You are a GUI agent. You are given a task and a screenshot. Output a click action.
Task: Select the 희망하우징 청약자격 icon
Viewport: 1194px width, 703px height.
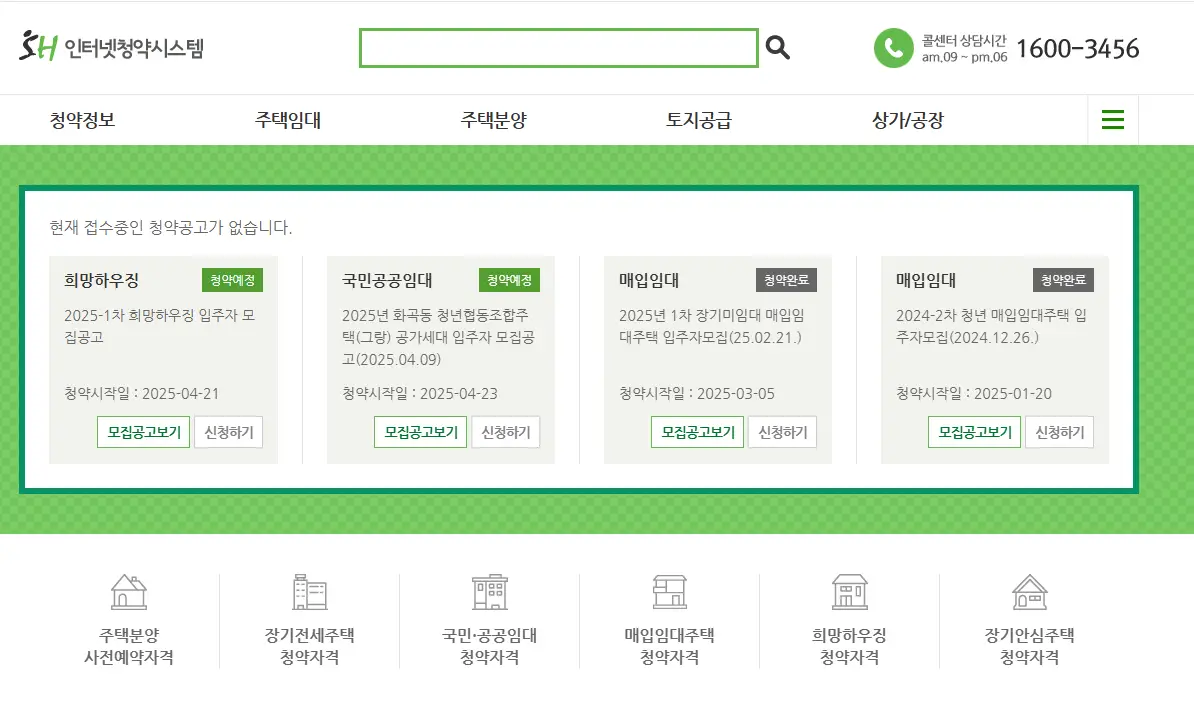(x=849, y=591)
